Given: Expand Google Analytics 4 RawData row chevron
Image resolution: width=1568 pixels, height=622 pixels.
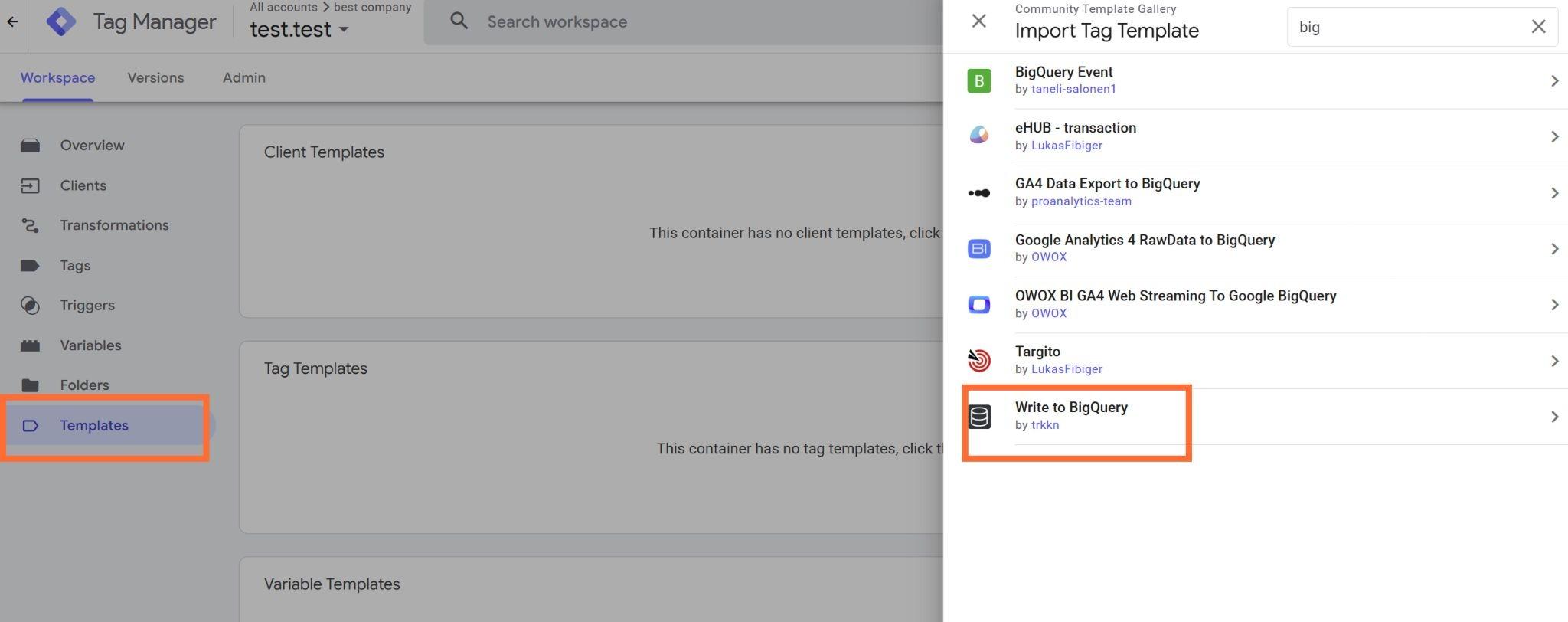Looking at the screenshot, I should pos(1554,249).
